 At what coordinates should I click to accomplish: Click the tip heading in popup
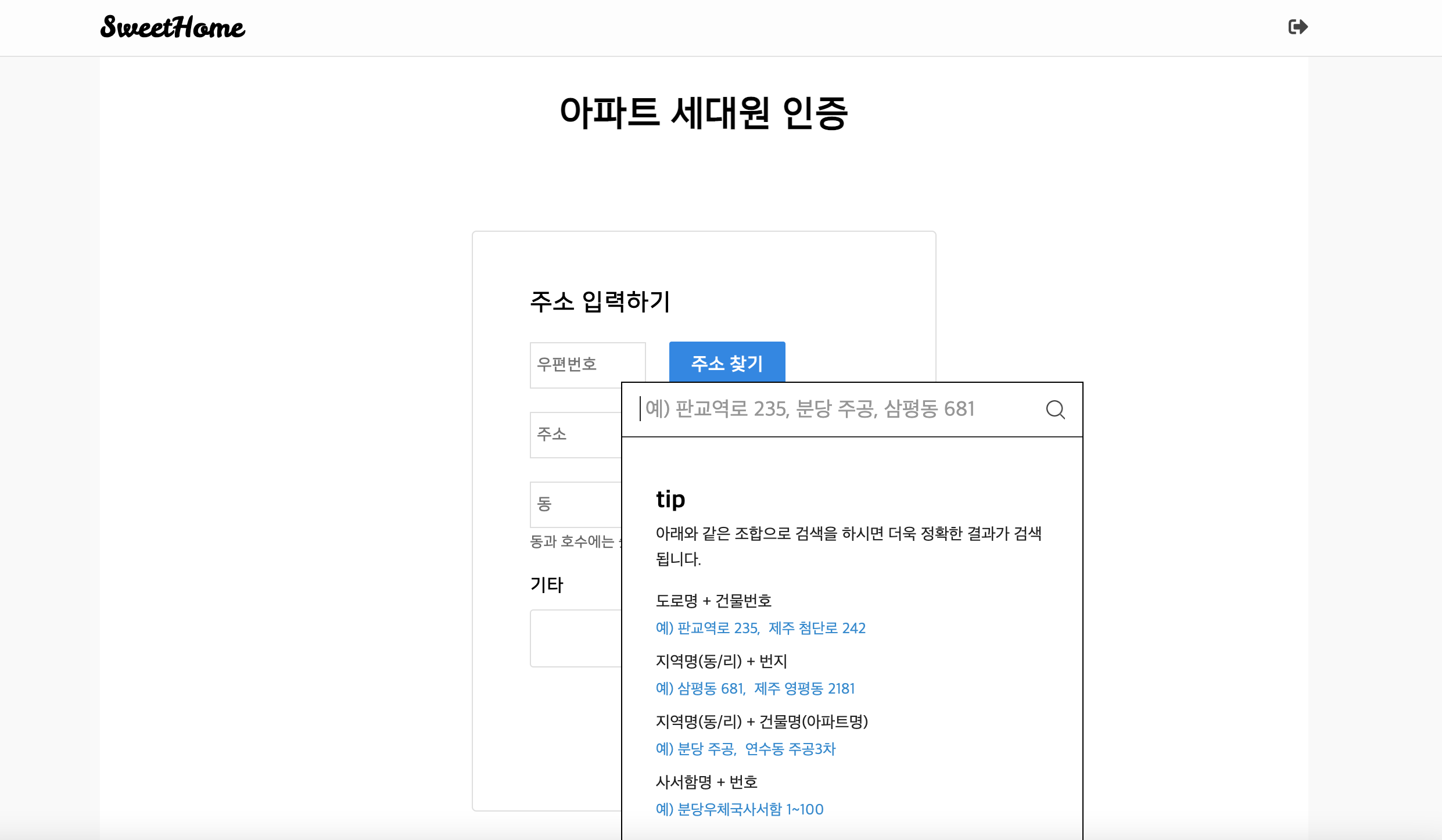670,499
